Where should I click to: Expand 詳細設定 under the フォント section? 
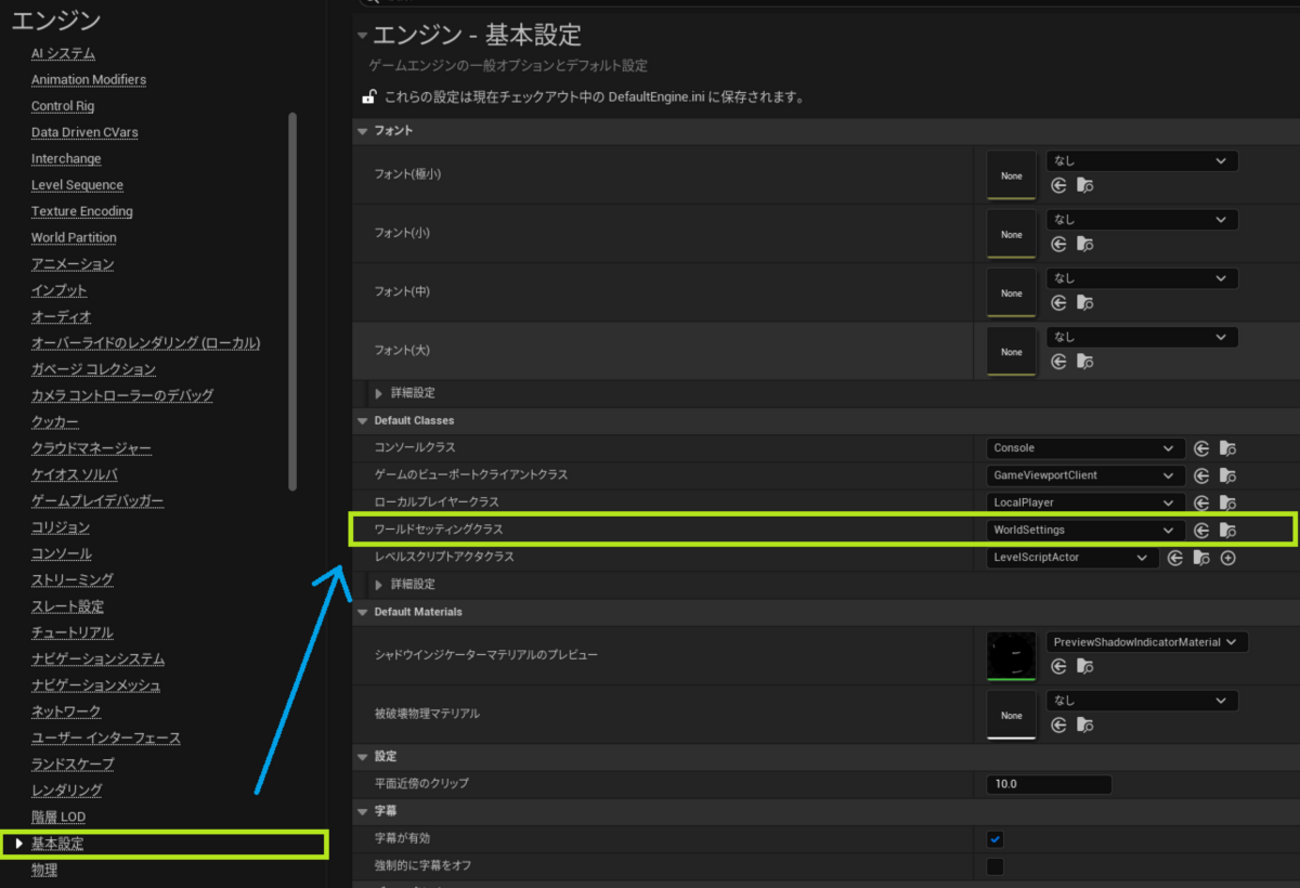point(412,393)
